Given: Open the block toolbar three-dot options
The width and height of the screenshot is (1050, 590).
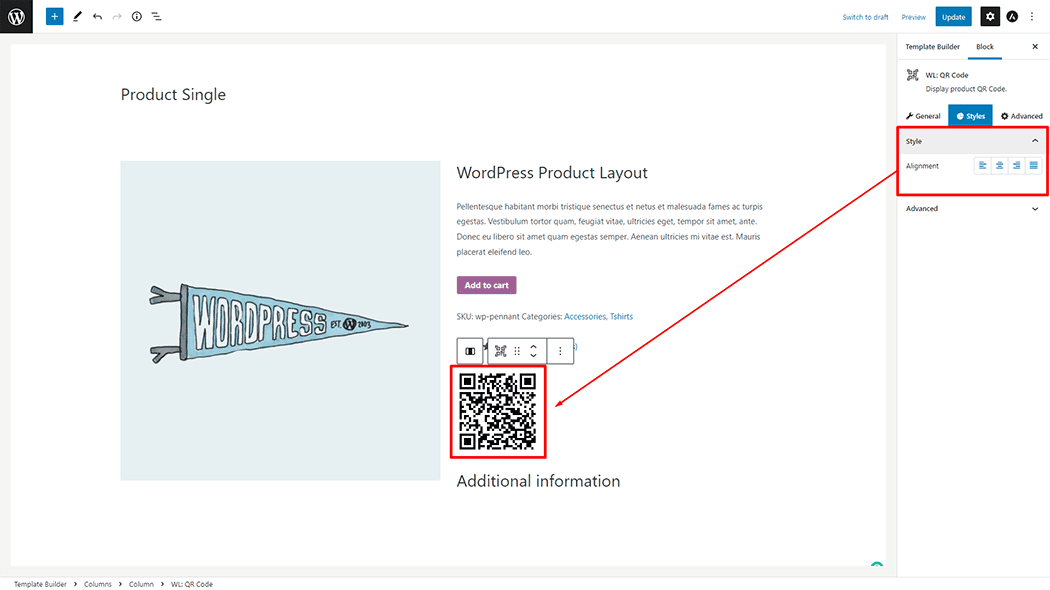Looking at the screenshot, I should click(x=560, y=351).
